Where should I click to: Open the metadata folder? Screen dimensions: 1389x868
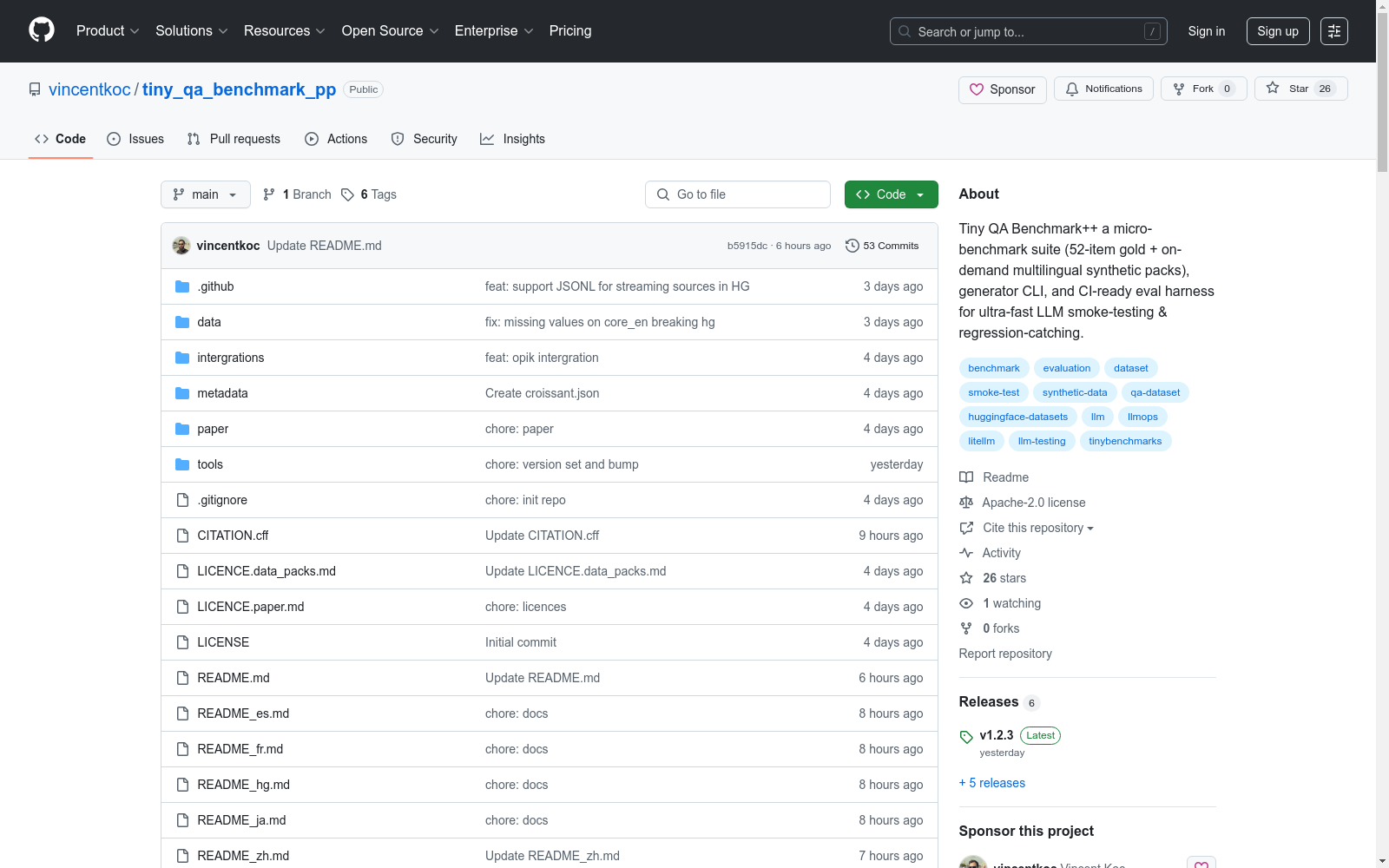point(222,393)
